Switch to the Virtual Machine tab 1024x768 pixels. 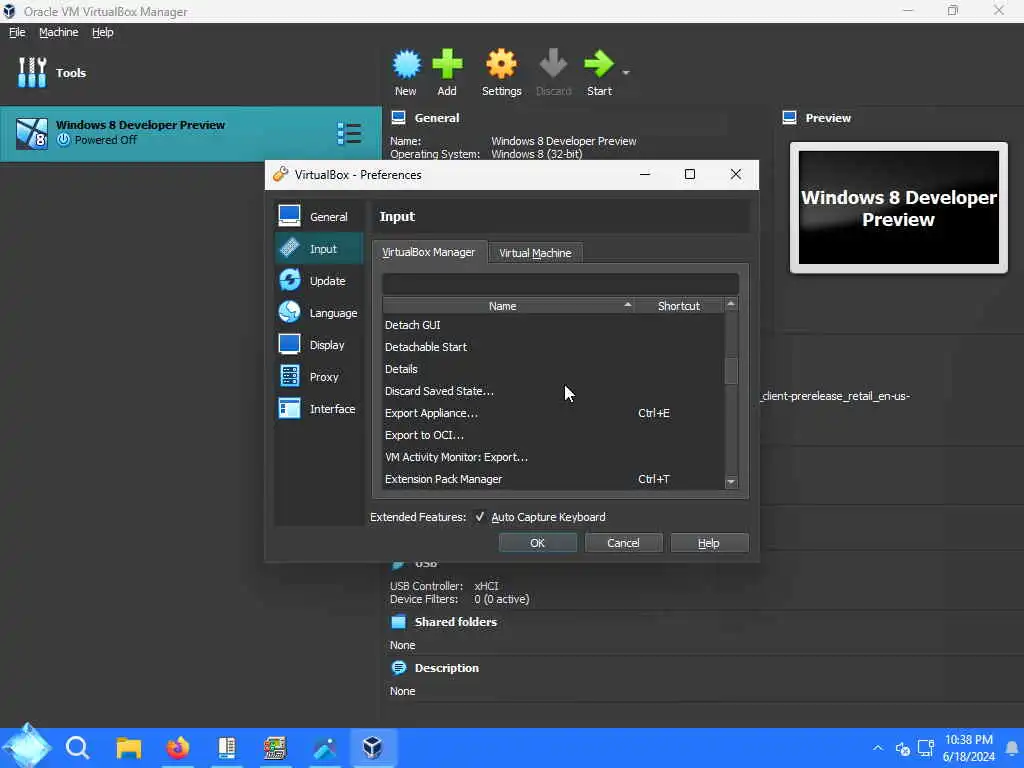(x=535, y=253)
